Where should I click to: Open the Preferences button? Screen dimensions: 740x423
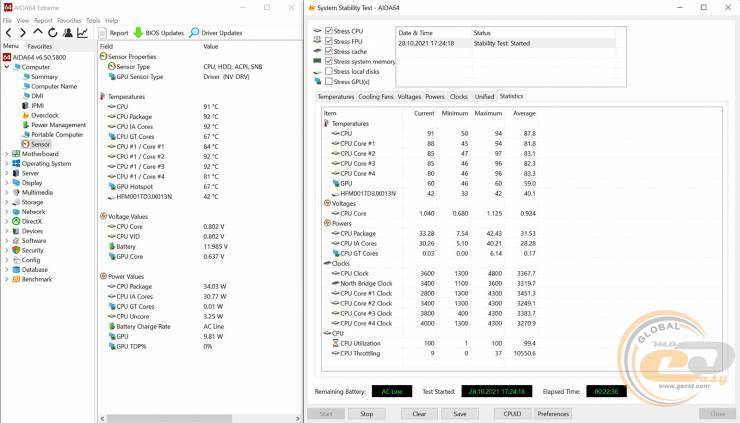tap(553, 414)
